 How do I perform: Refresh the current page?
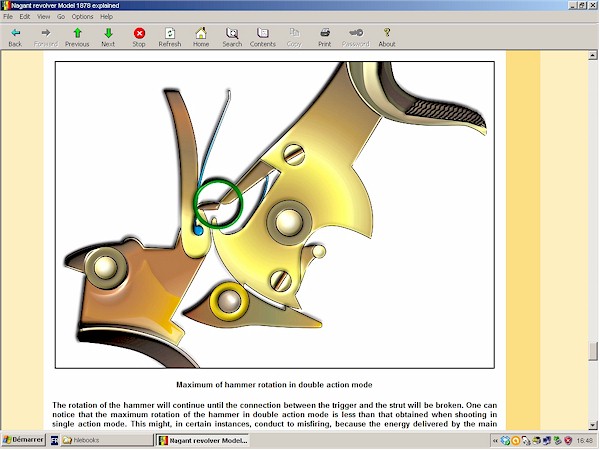click(170, 38)
